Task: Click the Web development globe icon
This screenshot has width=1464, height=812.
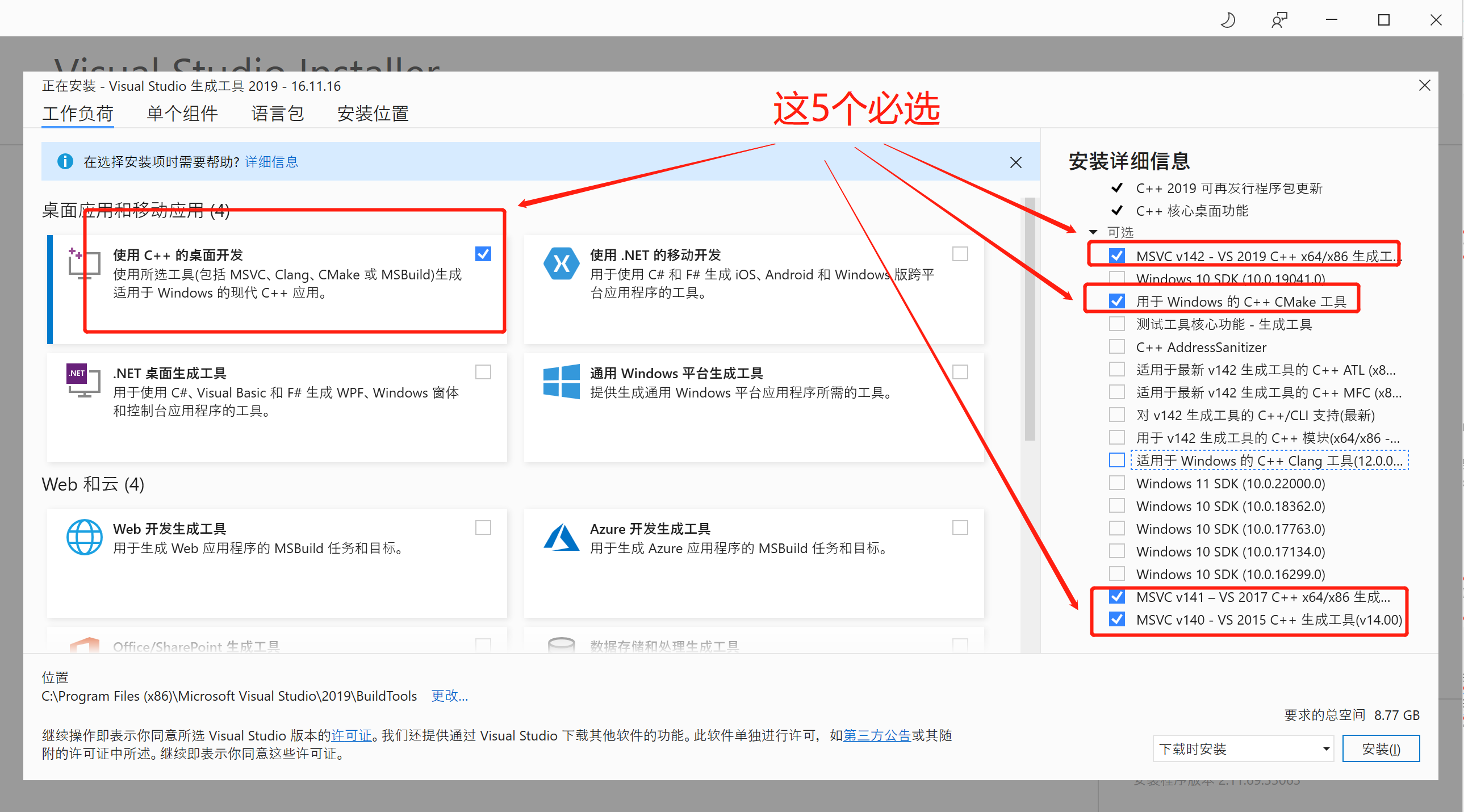Action: click(84, 537)
